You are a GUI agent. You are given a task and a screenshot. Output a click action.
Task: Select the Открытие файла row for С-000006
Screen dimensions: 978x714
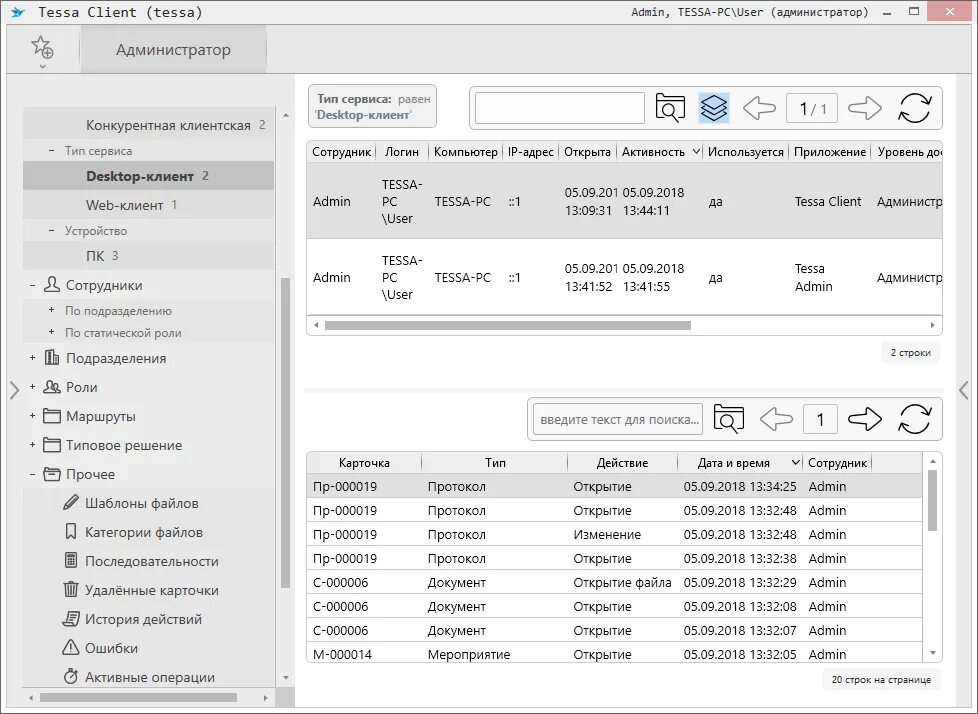point(614,582)
